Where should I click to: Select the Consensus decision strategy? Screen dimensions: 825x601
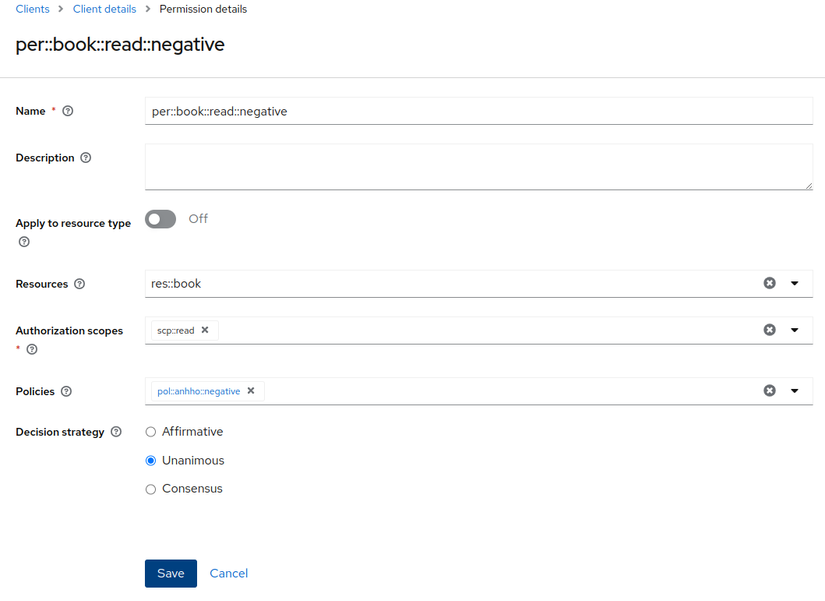pos(151,489)
